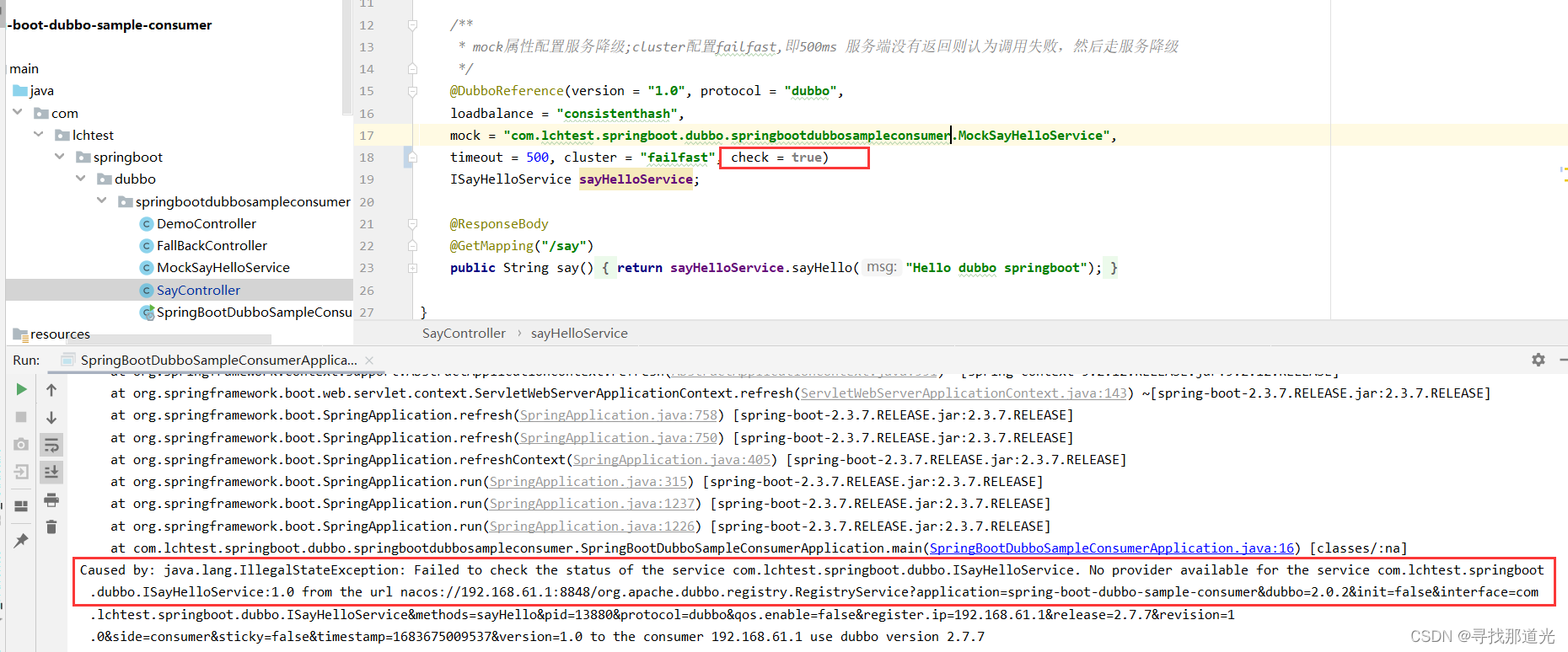Click the springbootdubbosampleconsumer package folder icon
This screenshot has width=1568, height=652.
click(126, 201)
